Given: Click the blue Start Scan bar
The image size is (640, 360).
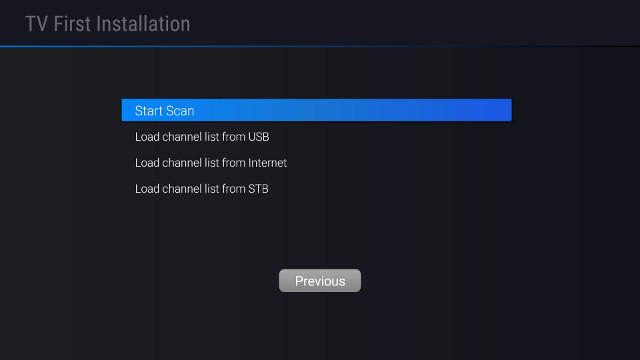Looking at the screenshot, I should 316,110.
